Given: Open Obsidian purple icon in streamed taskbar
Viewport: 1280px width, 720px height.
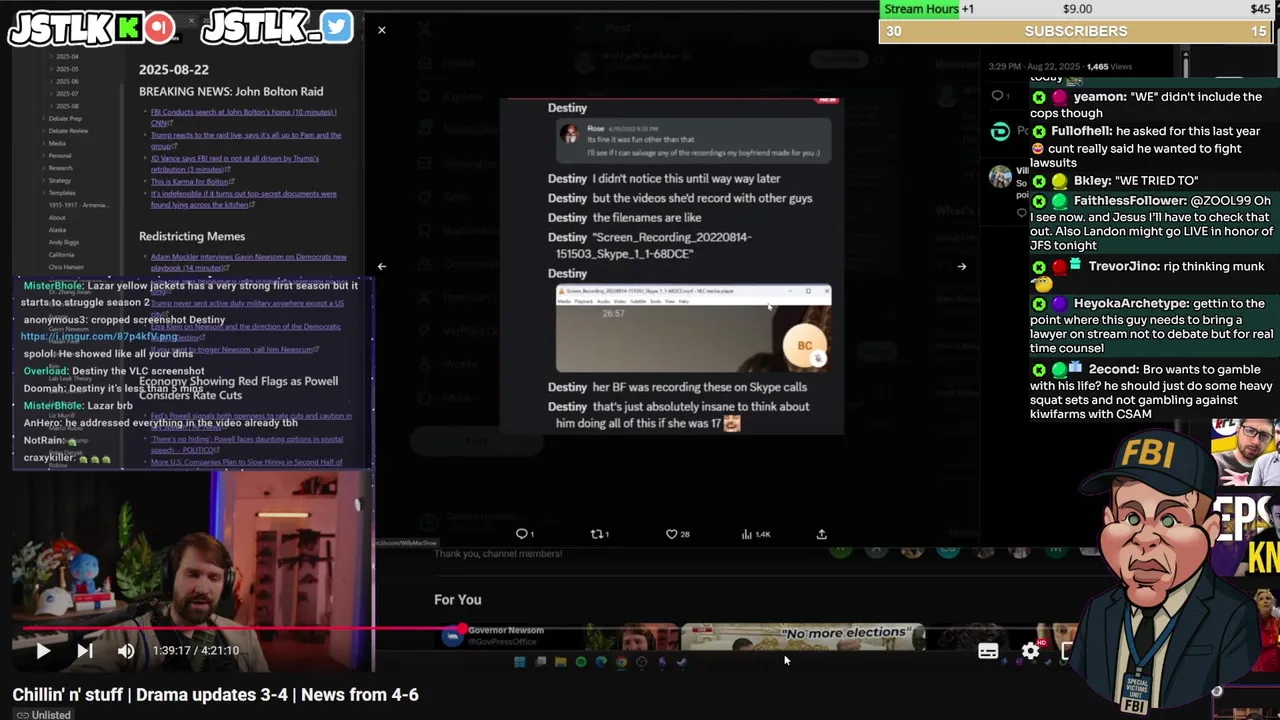Looking at the screenshot, I should point(661,662).
